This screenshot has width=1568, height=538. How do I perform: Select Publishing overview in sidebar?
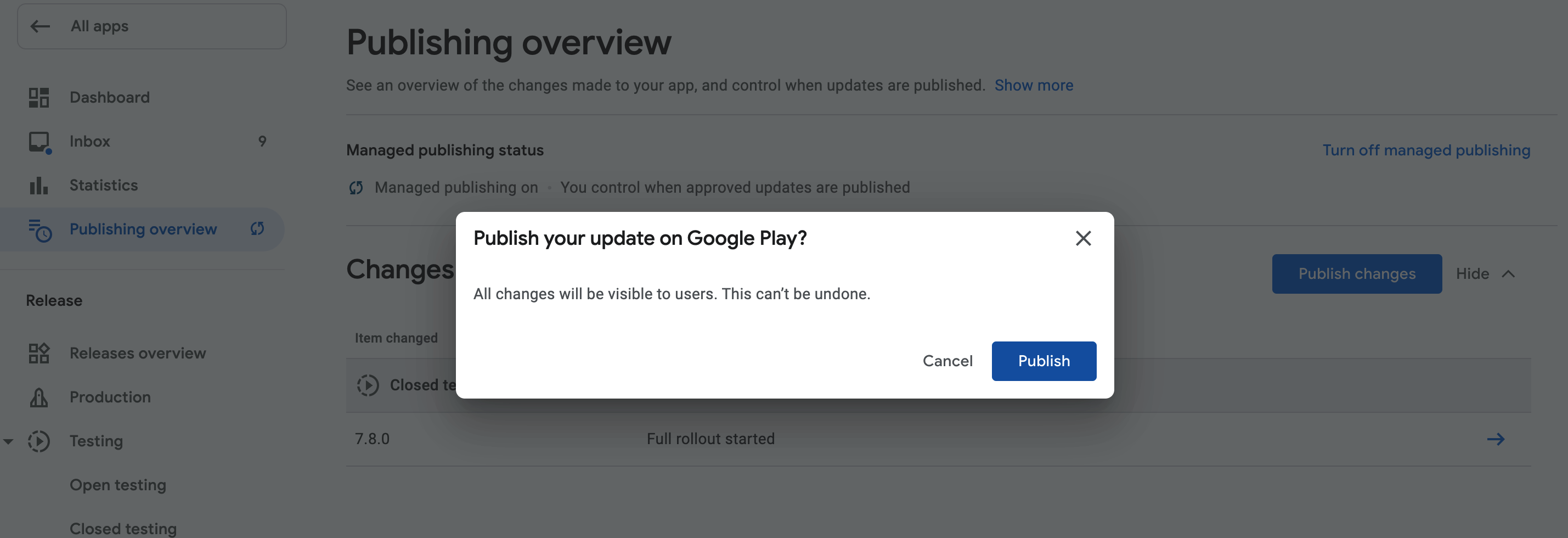pos(143,229)
